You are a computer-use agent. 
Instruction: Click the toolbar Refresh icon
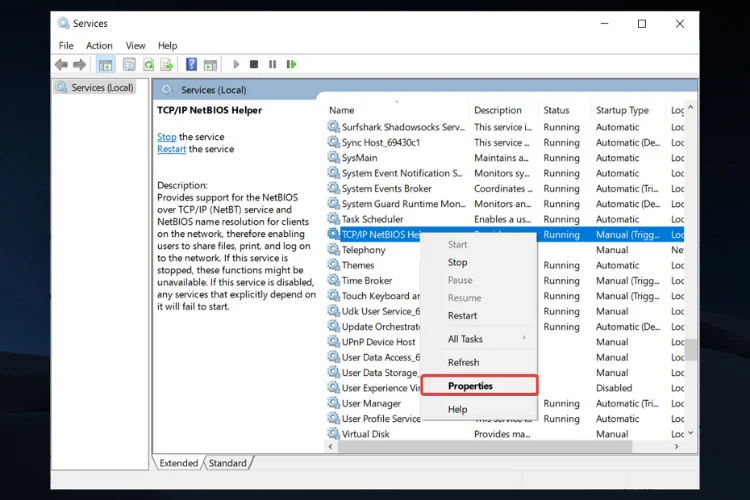coord(149,64)
